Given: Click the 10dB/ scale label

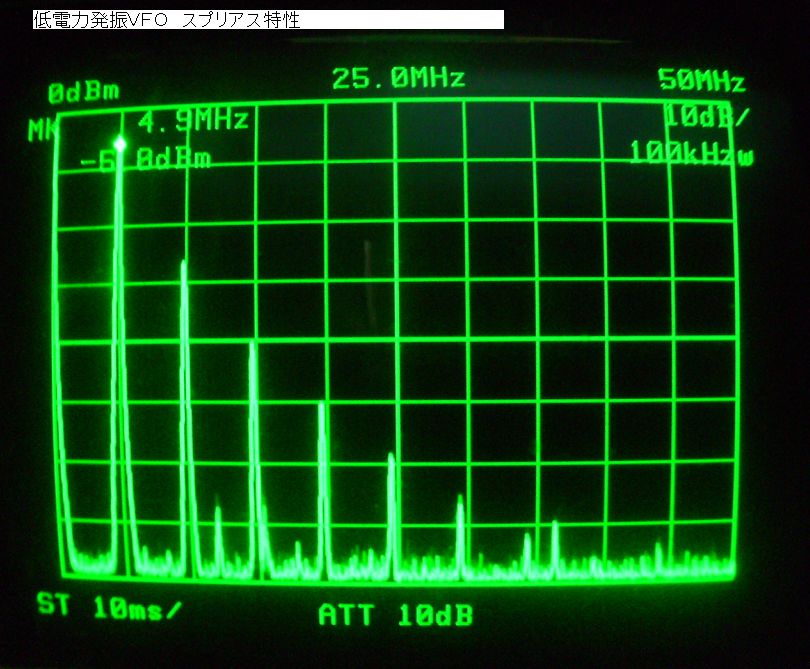Looking at the screenshot, I should (706, 116).
